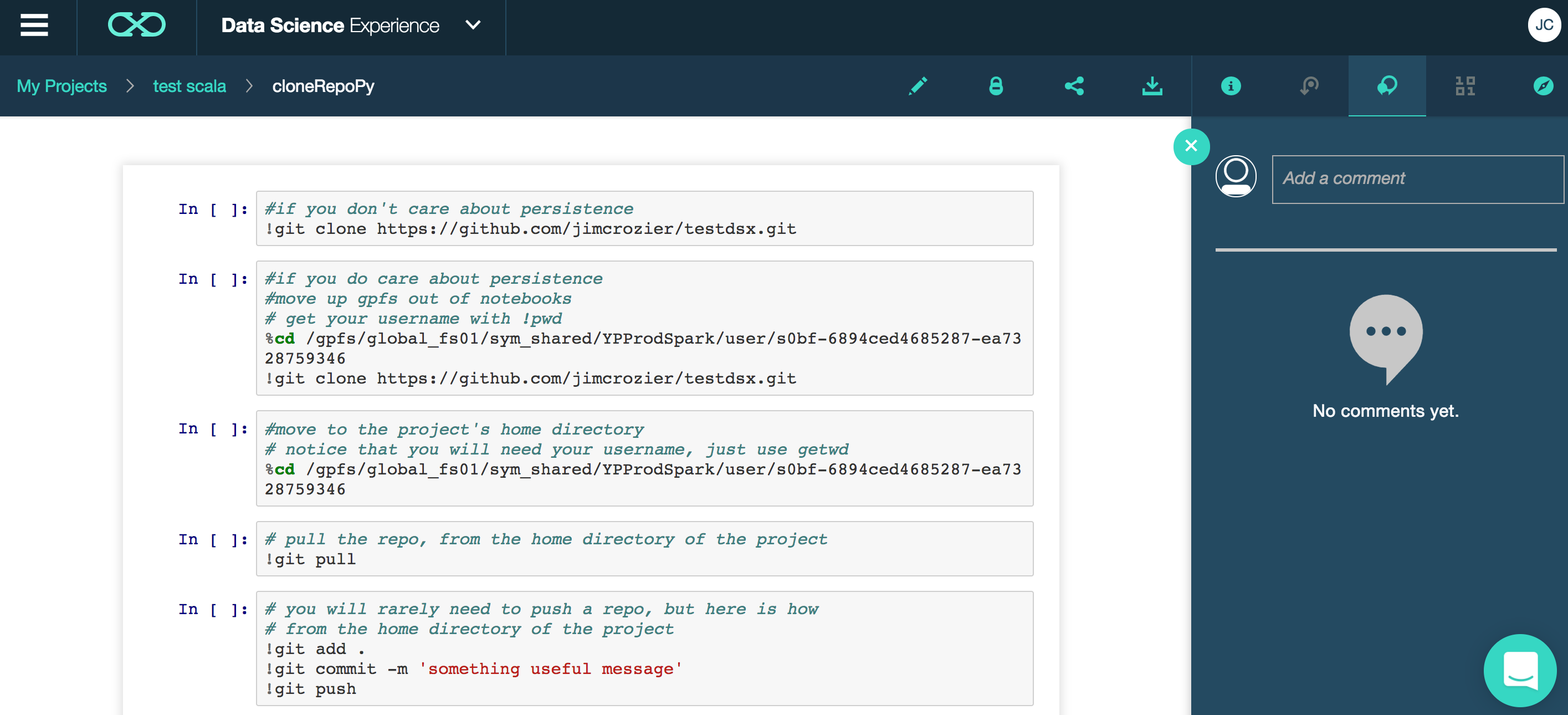Click the infinity logo icon
Image resolution: width=1568 pixels, height=715 pixels.
(x=136, y=25)
